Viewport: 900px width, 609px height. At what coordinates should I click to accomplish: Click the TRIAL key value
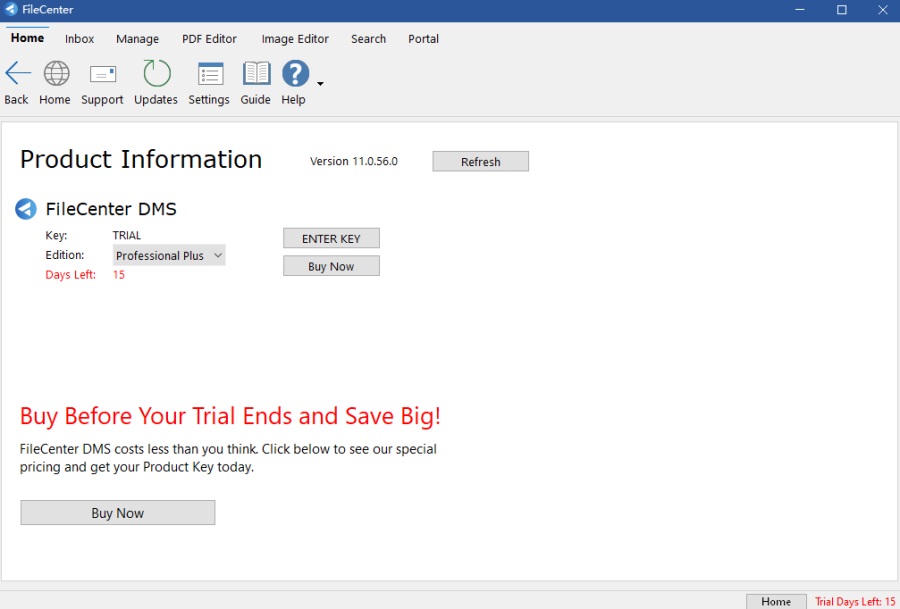pyautogui.click(x=126, y=235)
